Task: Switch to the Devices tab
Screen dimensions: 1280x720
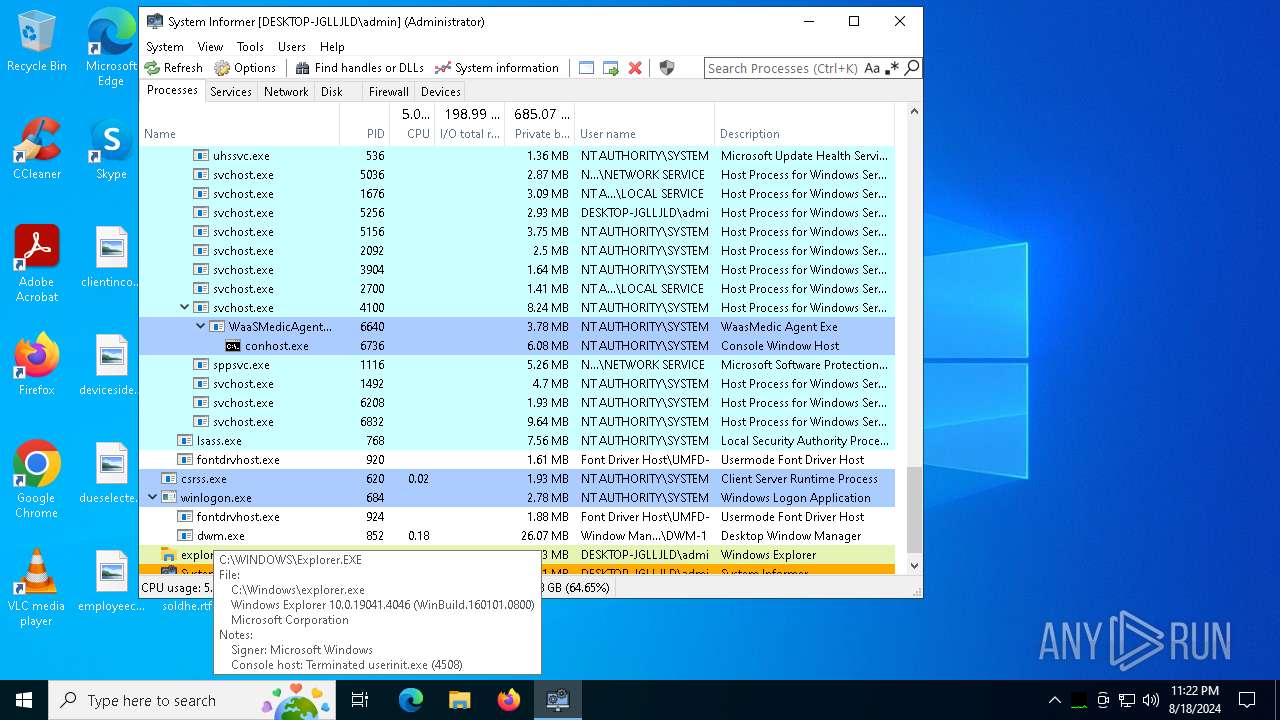Action: tap(441, 91)
